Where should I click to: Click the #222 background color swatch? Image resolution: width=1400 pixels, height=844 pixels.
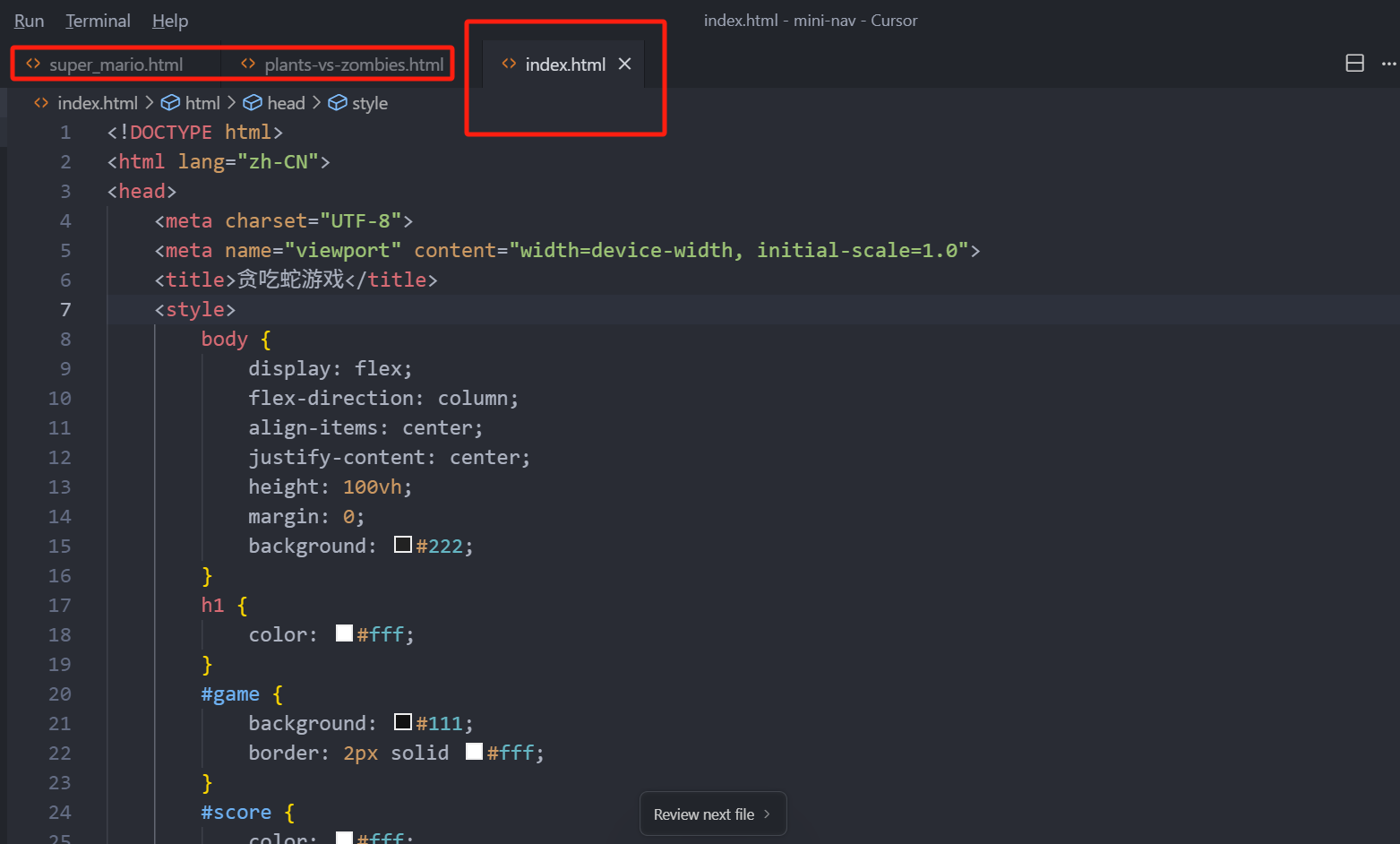(x=403, y=544)
